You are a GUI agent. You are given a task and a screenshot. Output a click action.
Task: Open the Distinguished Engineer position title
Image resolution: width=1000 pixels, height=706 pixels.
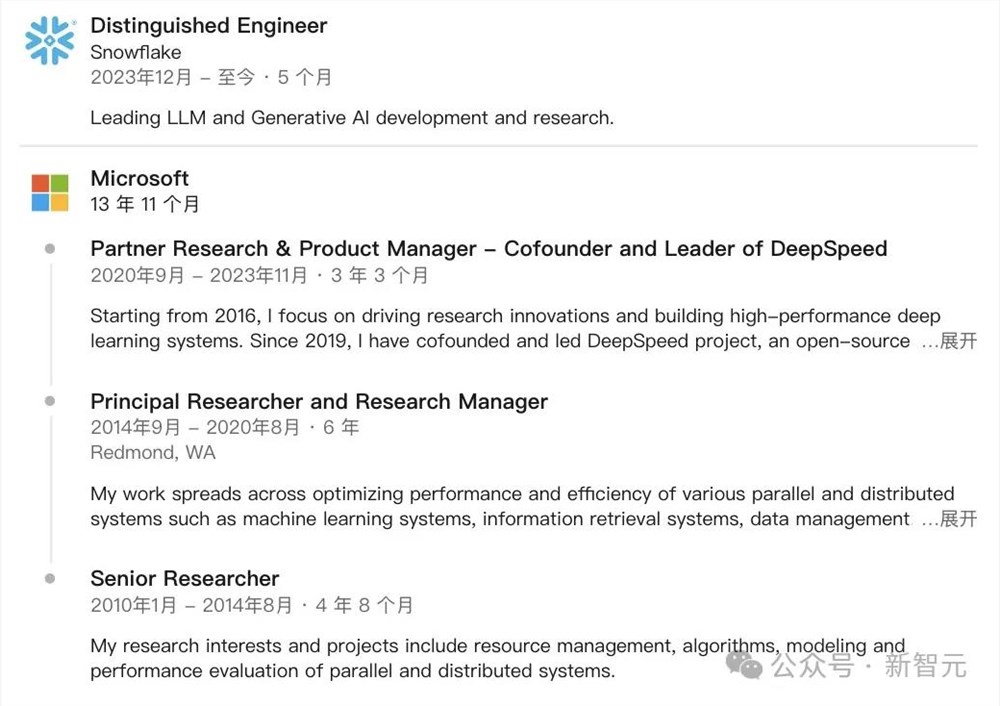[208, 26]
